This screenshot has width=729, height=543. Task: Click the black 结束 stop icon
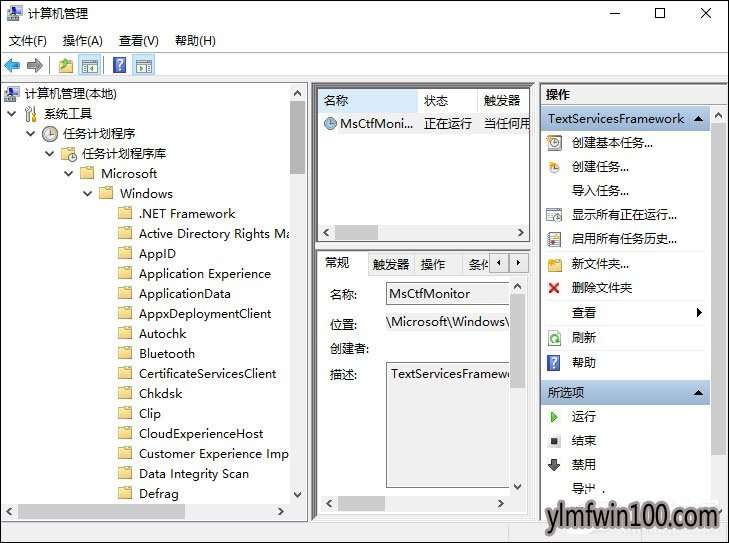pyautogui.click(x=554, y=441)
